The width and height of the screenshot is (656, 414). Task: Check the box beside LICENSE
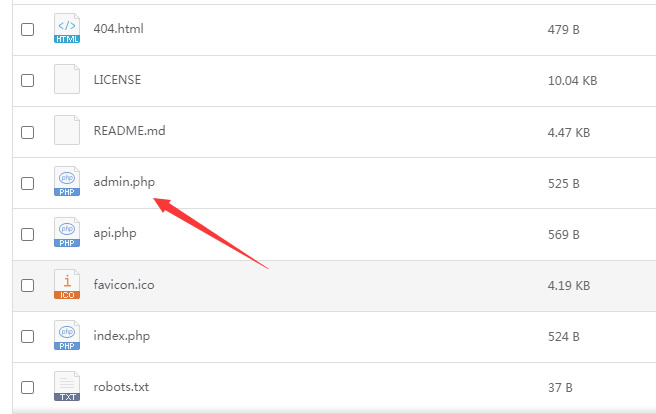pos(28,80)
